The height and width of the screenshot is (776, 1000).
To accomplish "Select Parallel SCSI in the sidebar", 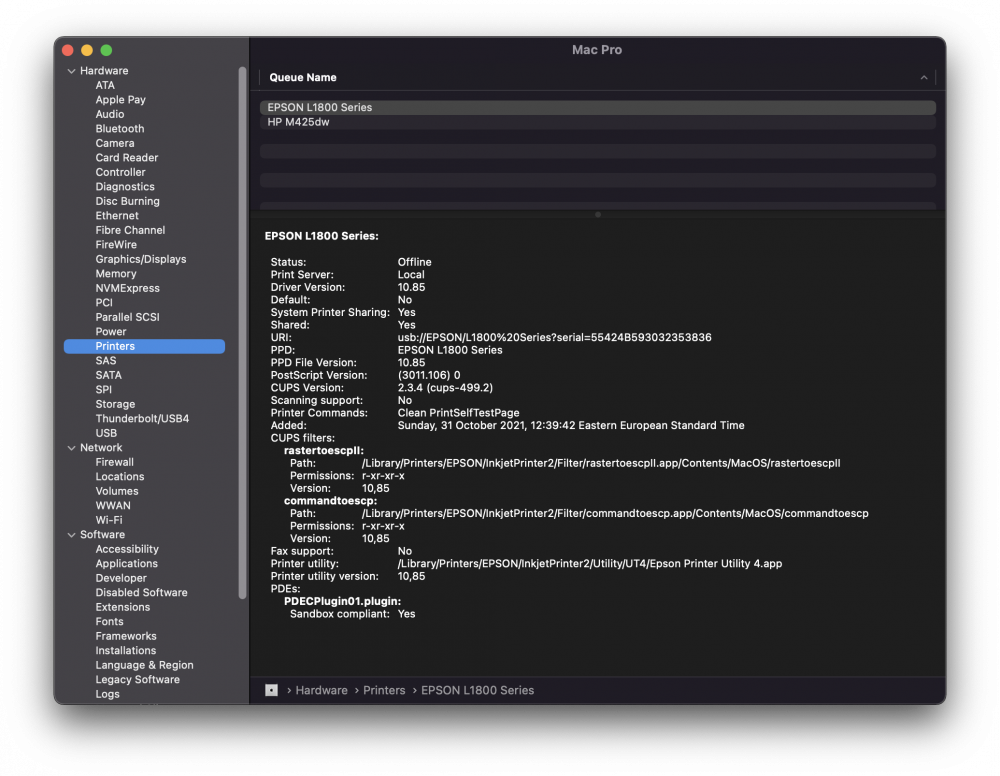I will coord(128,318).
